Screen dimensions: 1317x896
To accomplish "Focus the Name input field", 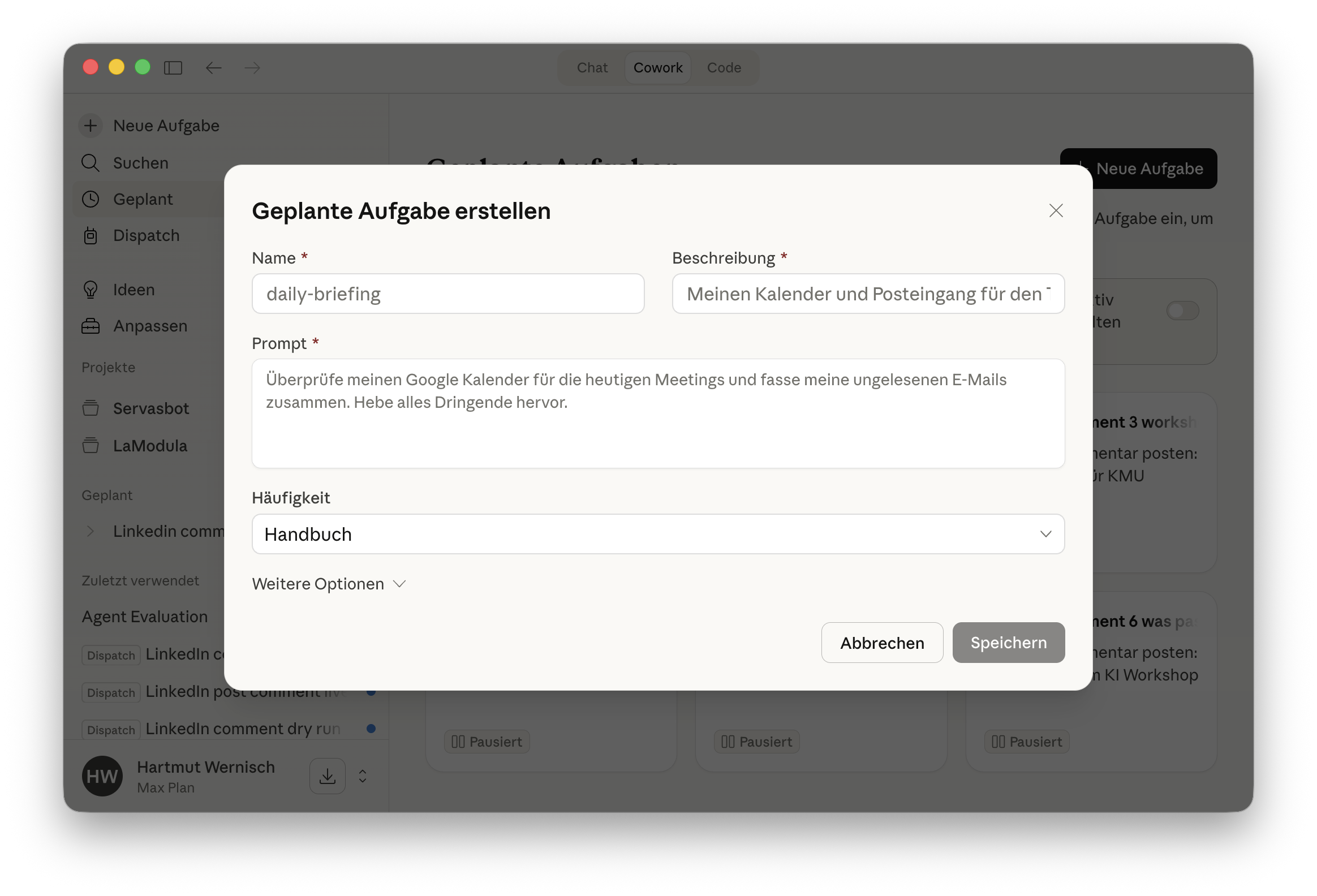I will [447, 294].
